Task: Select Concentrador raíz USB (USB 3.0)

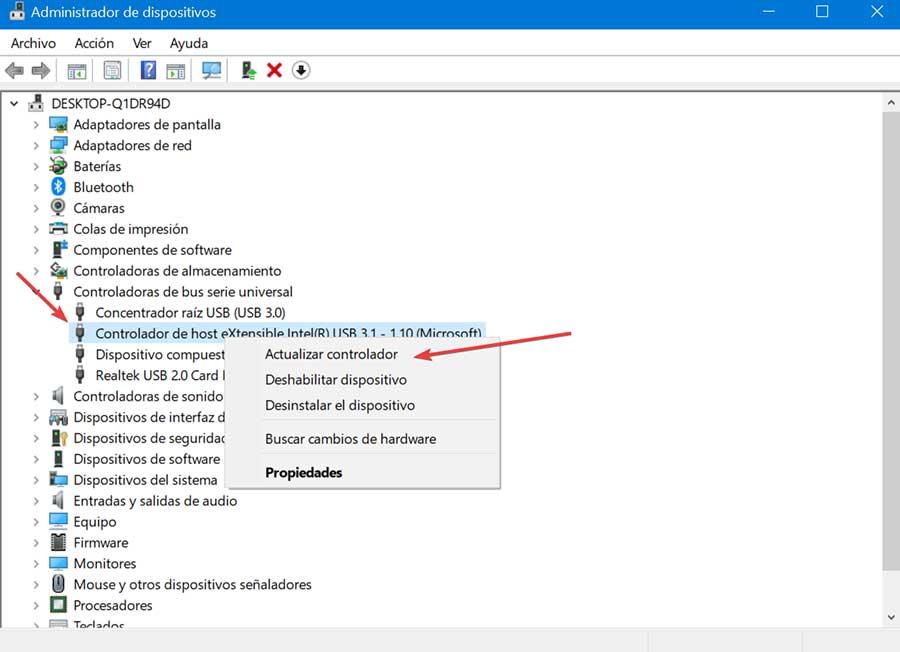Action: [190, 312]
